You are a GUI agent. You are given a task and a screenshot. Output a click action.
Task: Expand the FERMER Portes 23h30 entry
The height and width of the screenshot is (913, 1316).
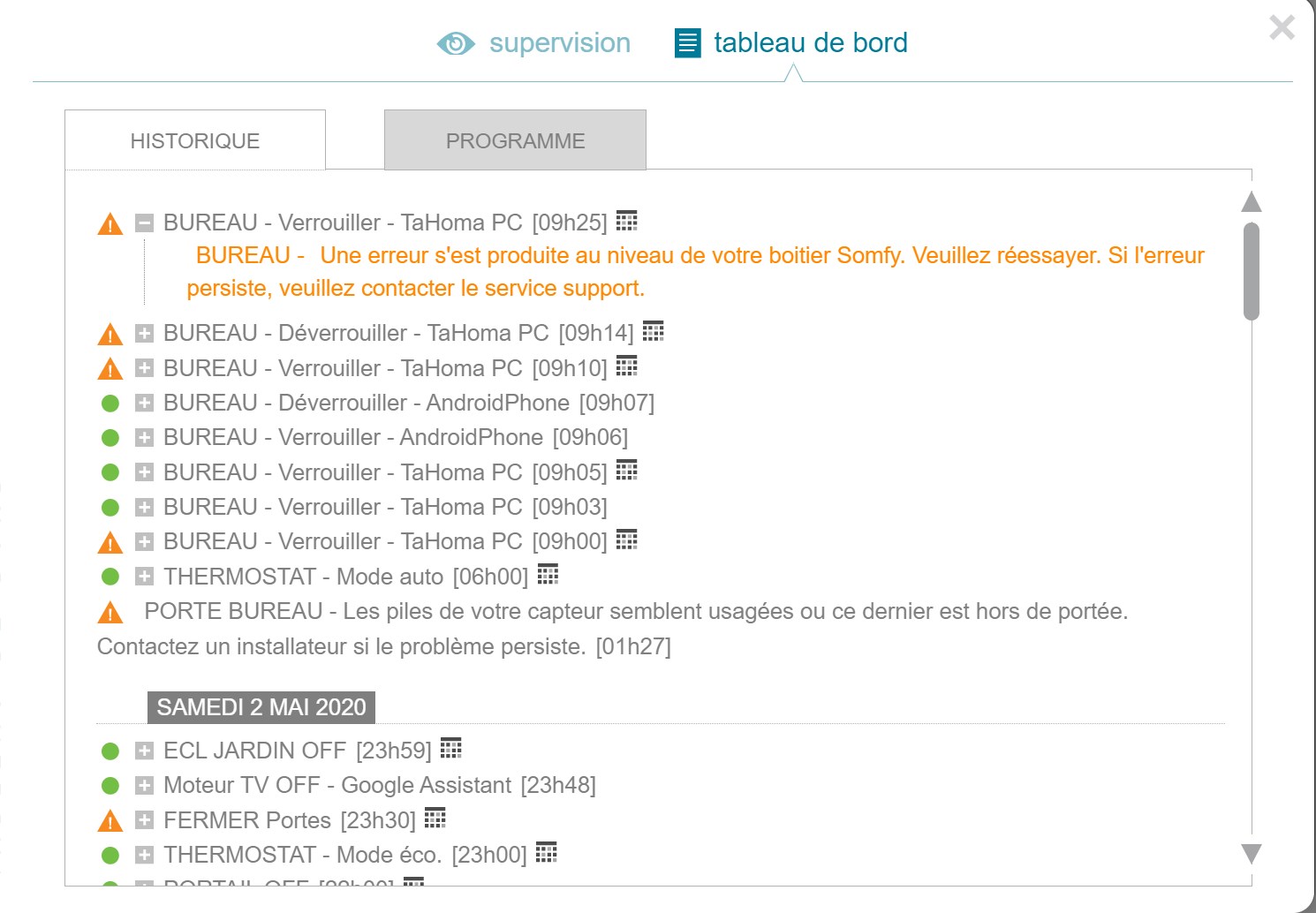pos(144,820)
